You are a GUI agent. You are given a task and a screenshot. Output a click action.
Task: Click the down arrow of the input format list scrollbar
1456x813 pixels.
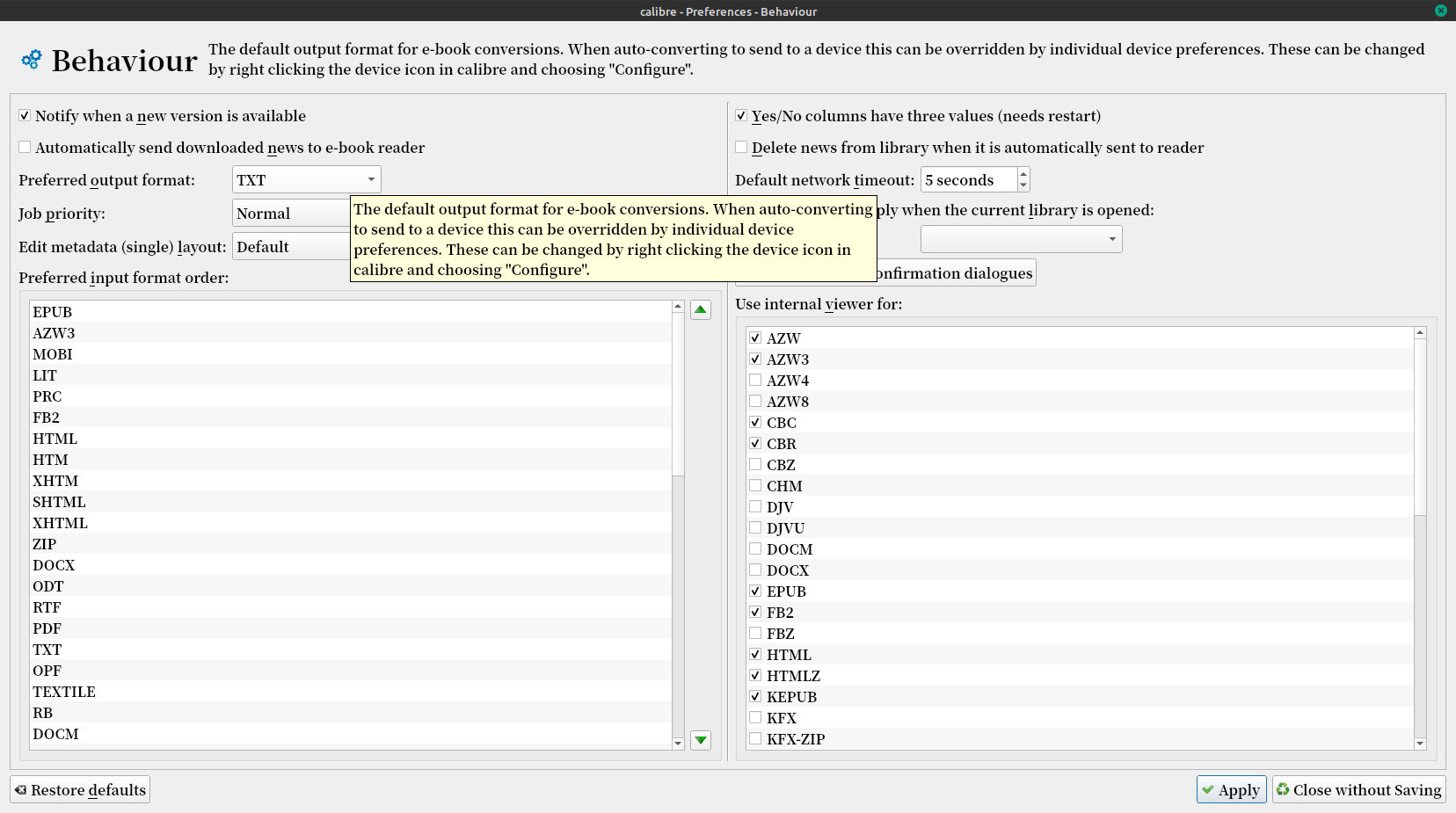point(678,744)
